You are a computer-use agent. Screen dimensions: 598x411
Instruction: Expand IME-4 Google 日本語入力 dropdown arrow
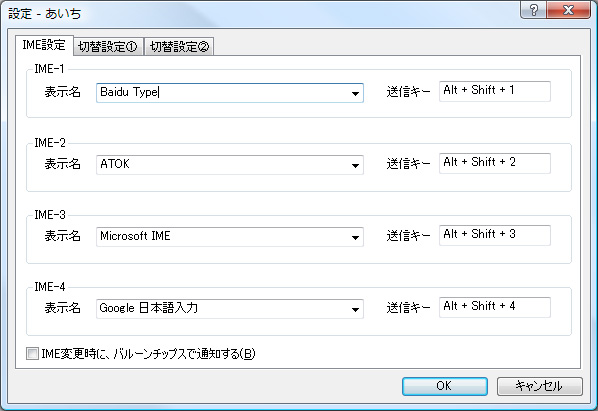tap(355, 310)
